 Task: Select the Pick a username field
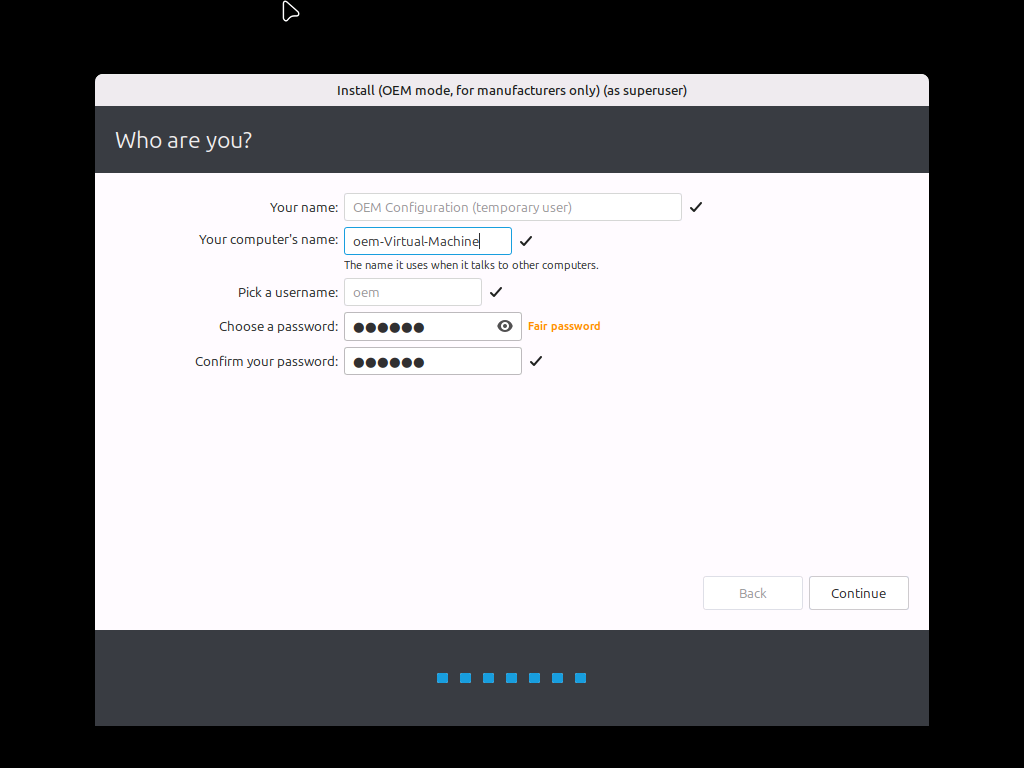(x=412, y=292)
